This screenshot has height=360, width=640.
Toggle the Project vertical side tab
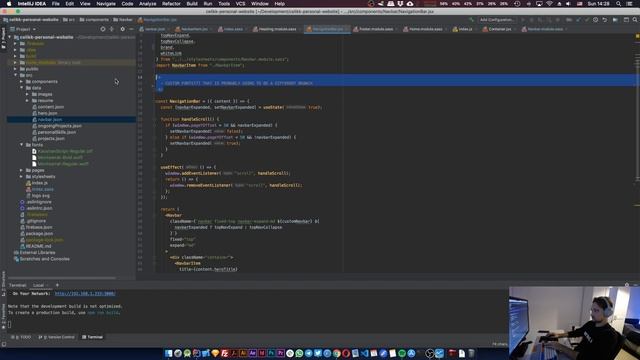pyautogui.click(x=3, y=38)
